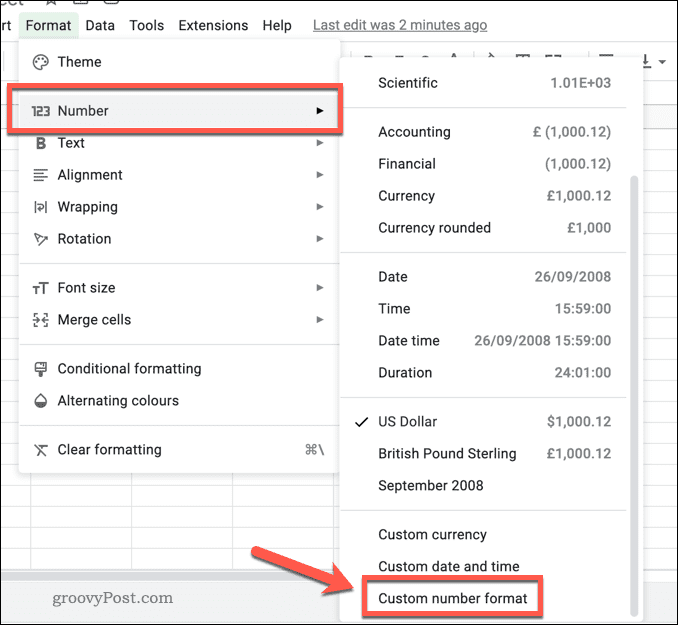Open the Data menu
This screenshot has width=678, height=625.
tap(100, 25)
